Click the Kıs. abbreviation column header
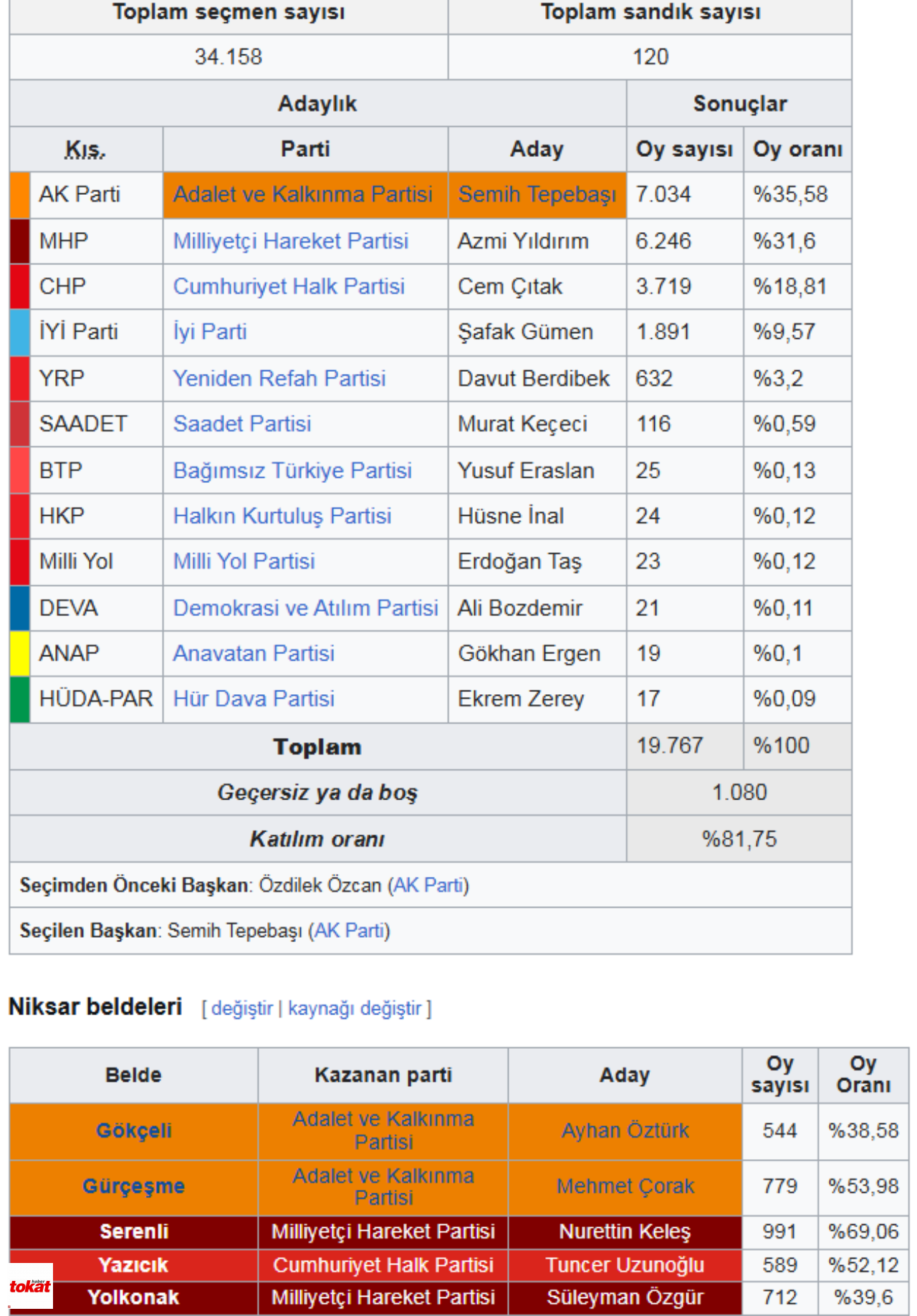 tap(85, 149)
